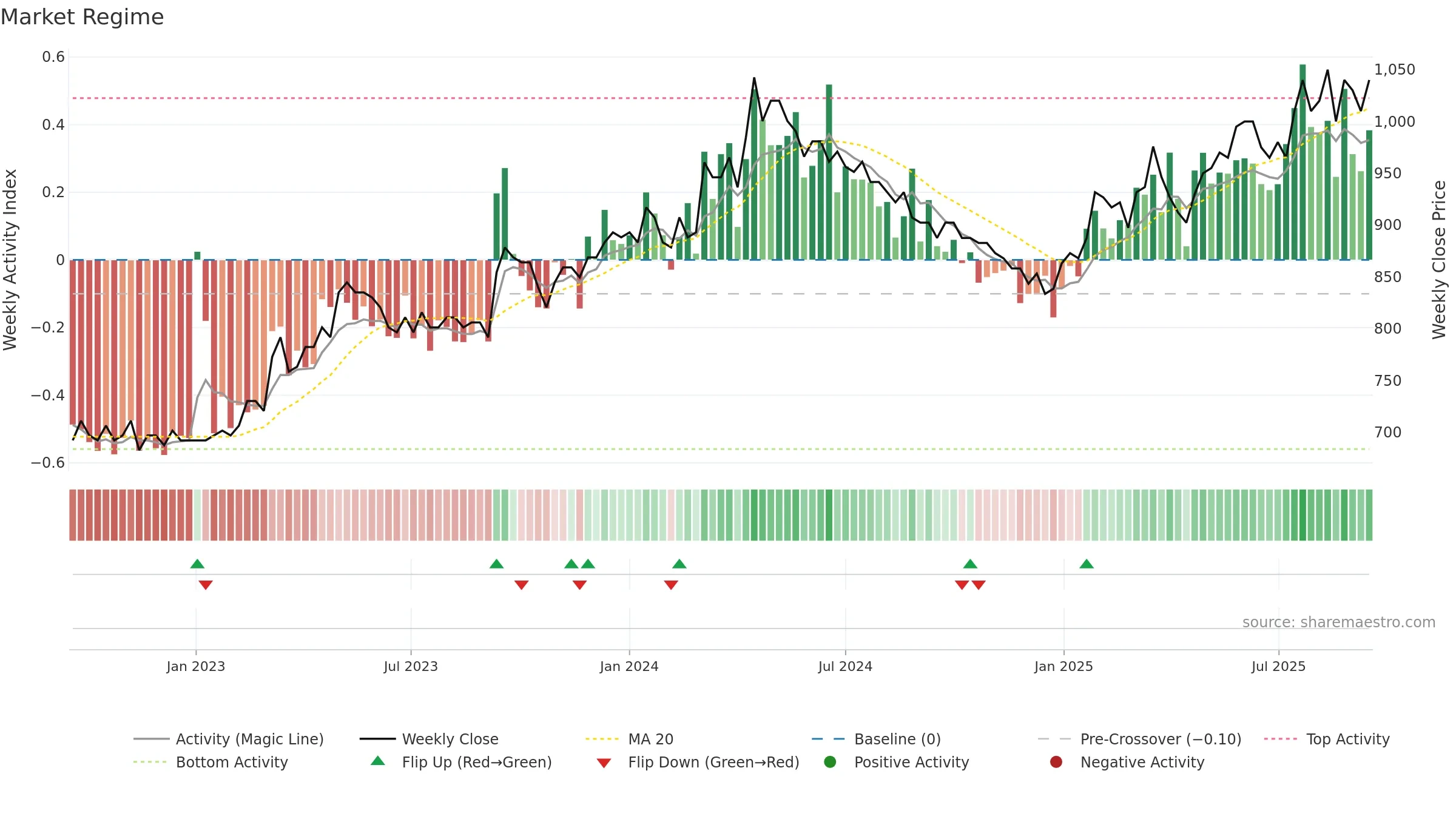Screen dimensions: 1456x819
Task: Click the 800 tick on the price axis
Action: [x=1388, y=329]
